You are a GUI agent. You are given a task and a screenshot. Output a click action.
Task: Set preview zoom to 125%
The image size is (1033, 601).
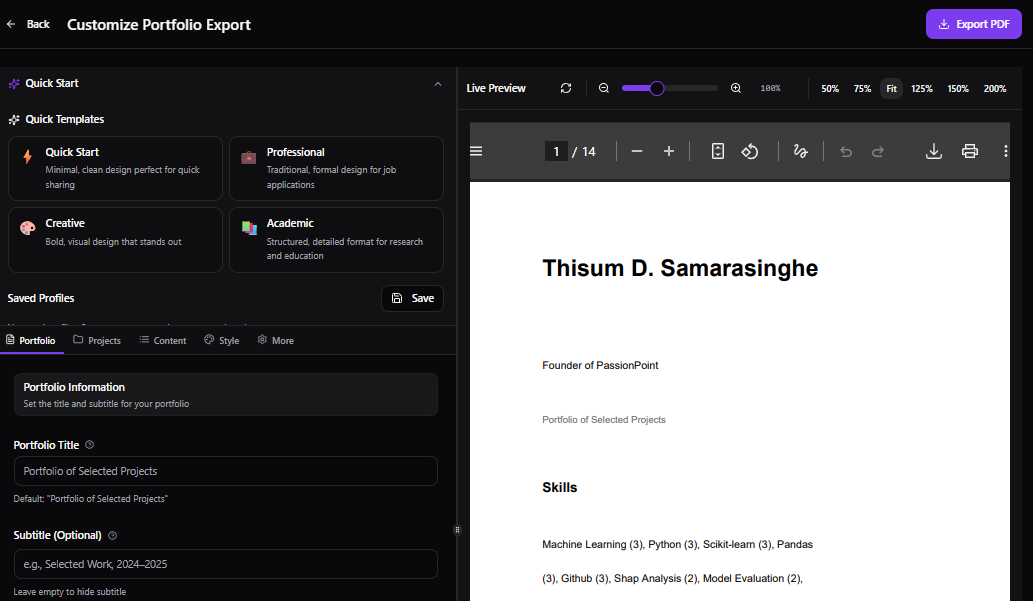922,88
